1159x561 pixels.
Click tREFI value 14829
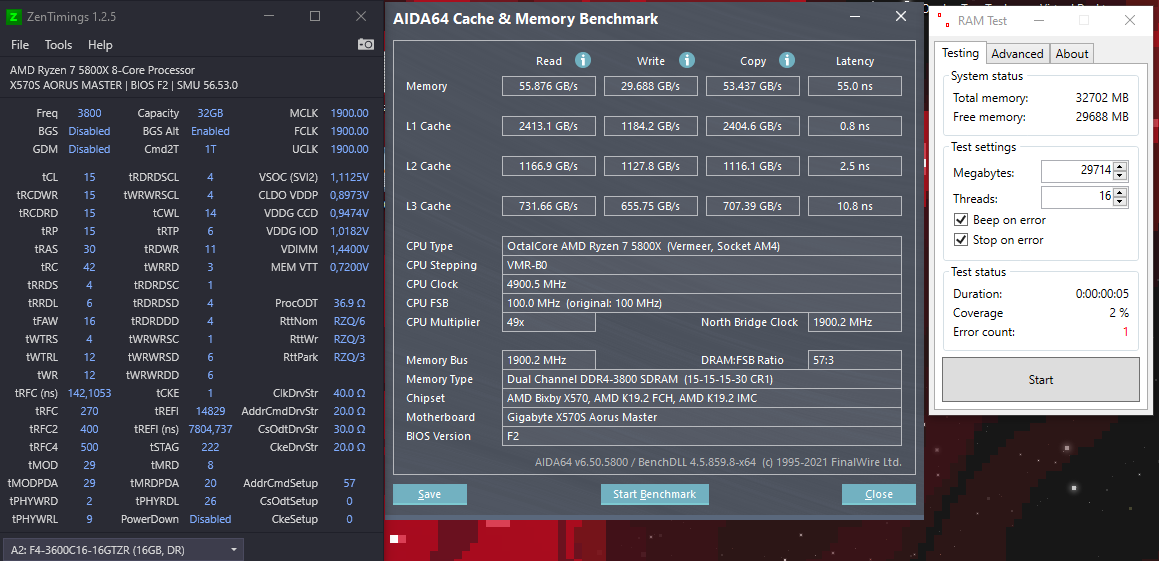click(211, 411)
